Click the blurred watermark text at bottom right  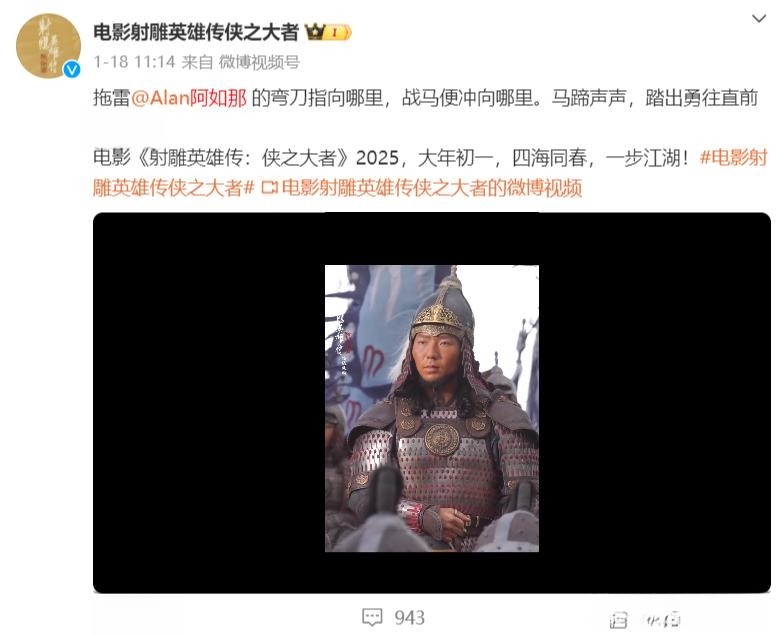point(662,620)
